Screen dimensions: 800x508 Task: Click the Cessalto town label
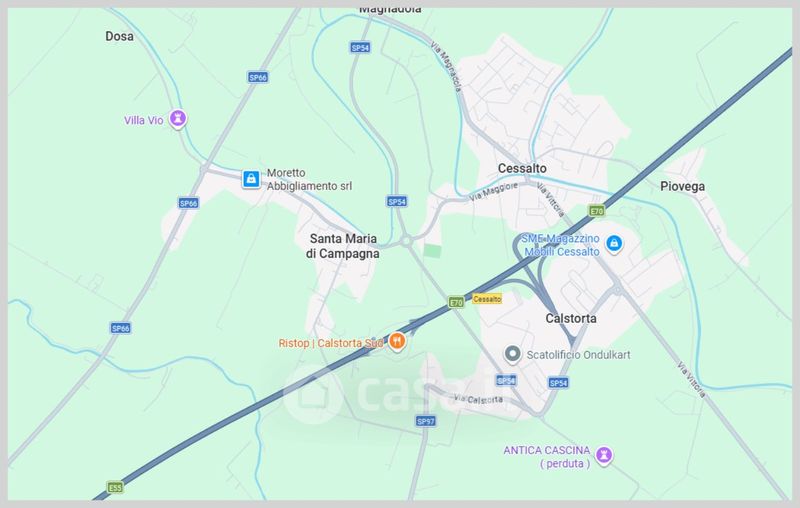(x=522, y=168)
